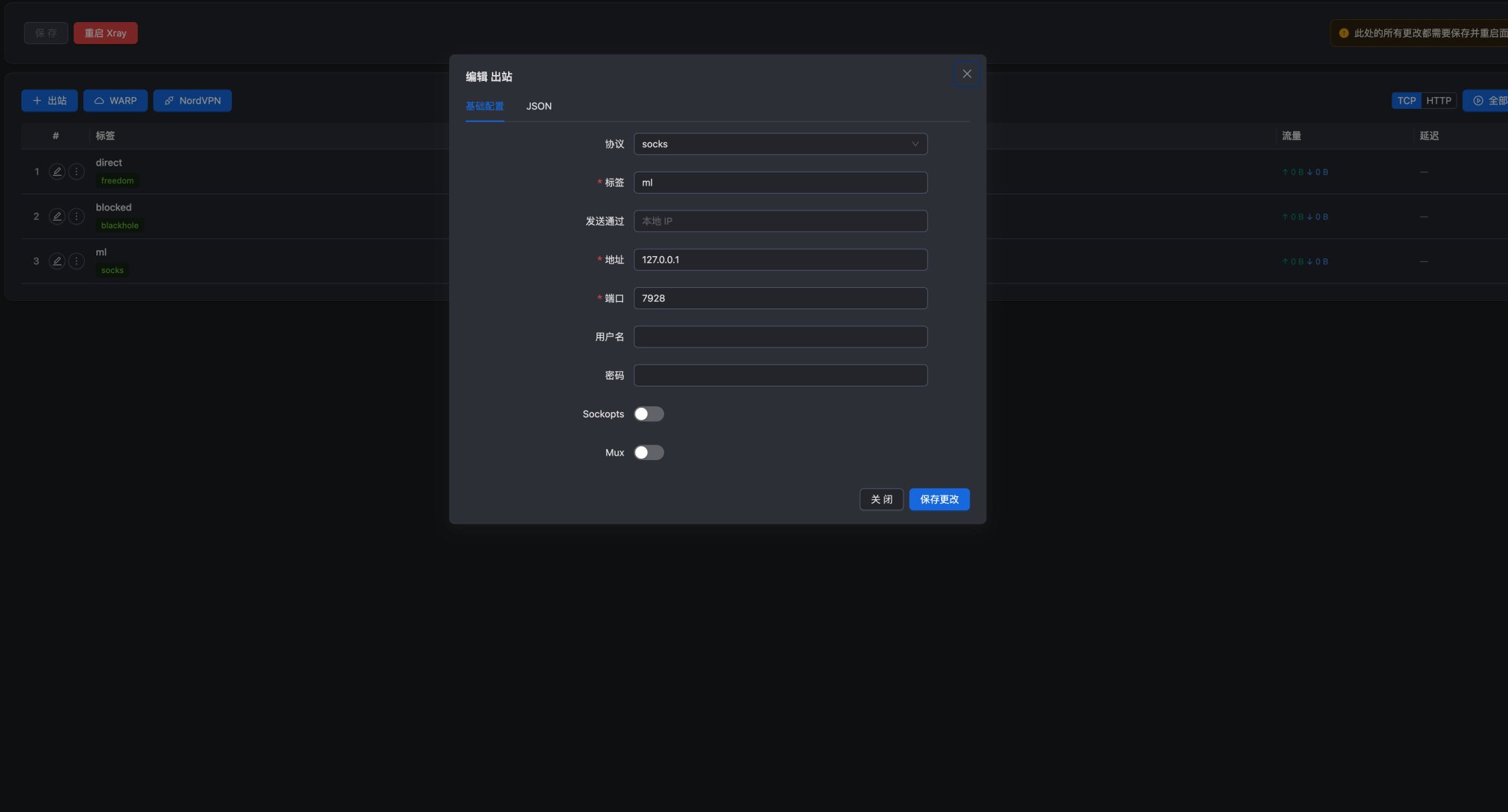Image resolution: width=1508 pixels, height=812 pixels.
Task: Click the edit pencil icon for blocked outbound
Action: [x=57, y=216]
